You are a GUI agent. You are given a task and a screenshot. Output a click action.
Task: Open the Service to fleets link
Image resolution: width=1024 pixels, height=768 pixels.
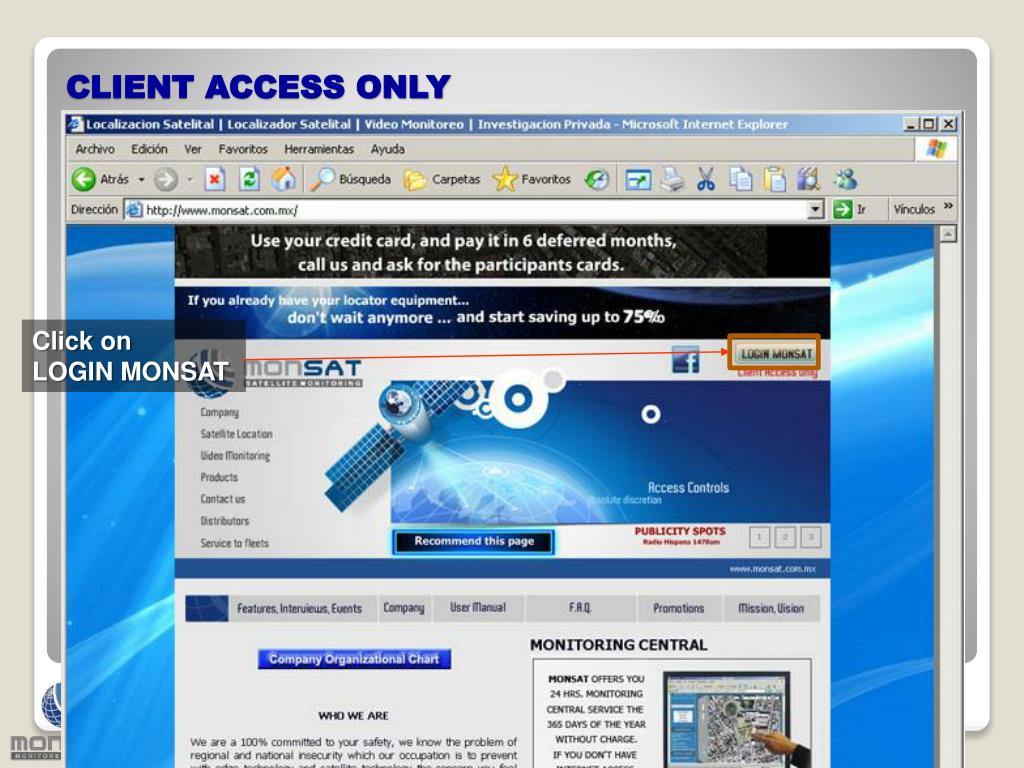click(x=234, y=543)
